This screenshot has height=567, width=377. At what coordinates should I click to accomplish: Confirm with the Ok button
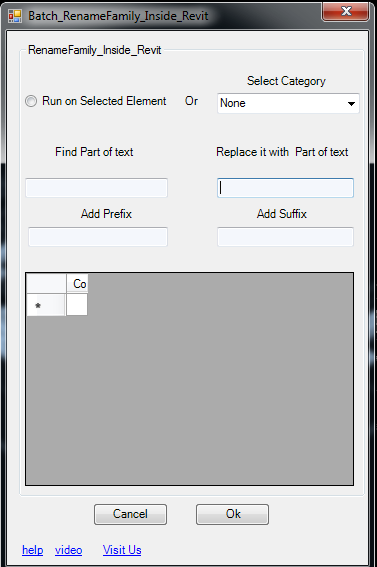click(232, 514)
